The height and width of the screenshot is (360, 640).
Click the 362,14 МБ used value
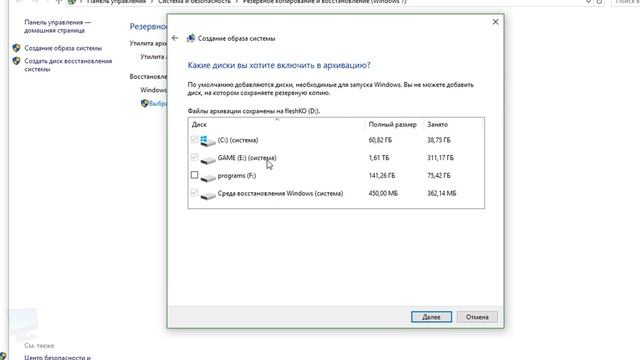442,193
